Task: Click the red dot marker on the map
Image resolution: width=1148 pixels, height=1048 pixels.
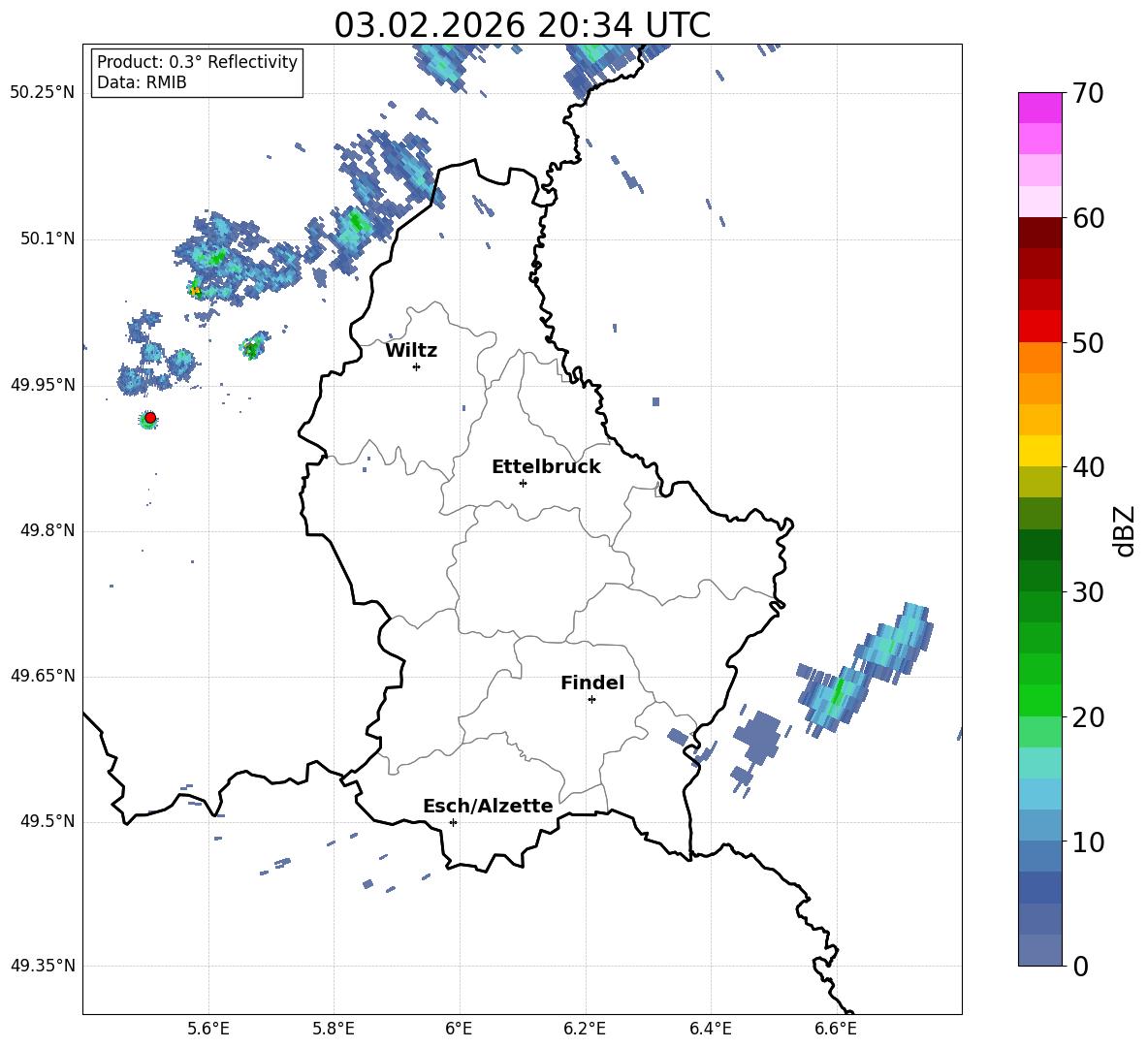Action: point(150,418)
